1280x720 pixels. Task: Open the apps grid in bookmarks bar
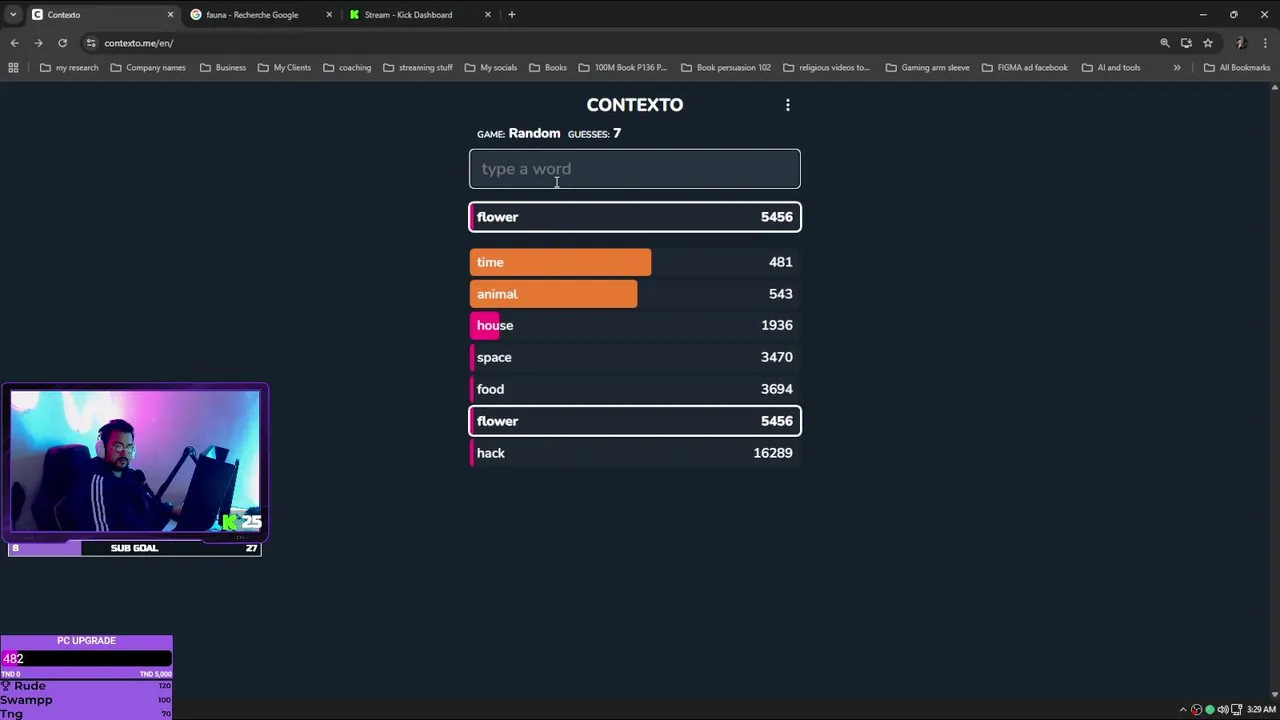point(13,68)
